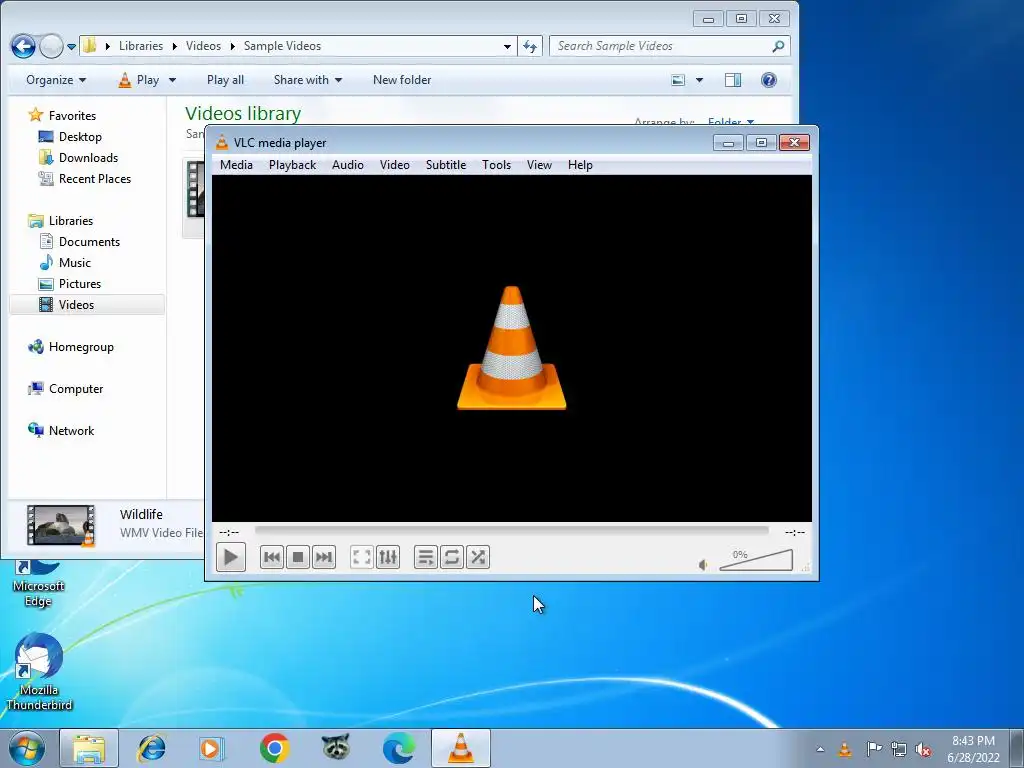Open Internet Explorer from the taskbar
This screenshot has width=1024, height=768.
[152, 748]
